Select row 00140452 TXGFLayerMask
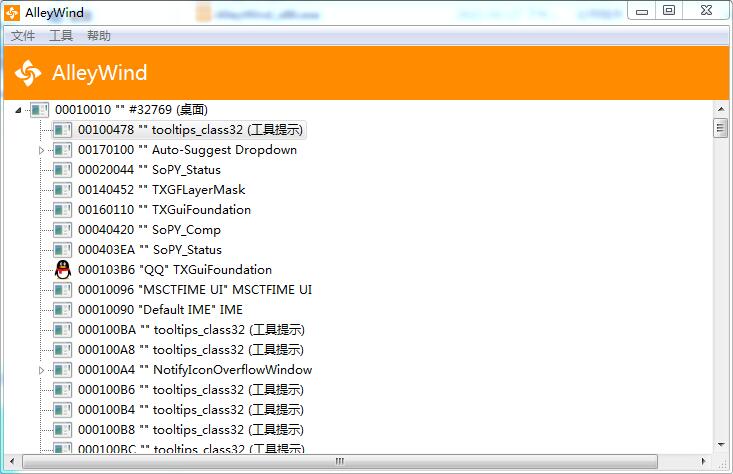The width and height of the screenshot is (733, 474). coord(161,190)
